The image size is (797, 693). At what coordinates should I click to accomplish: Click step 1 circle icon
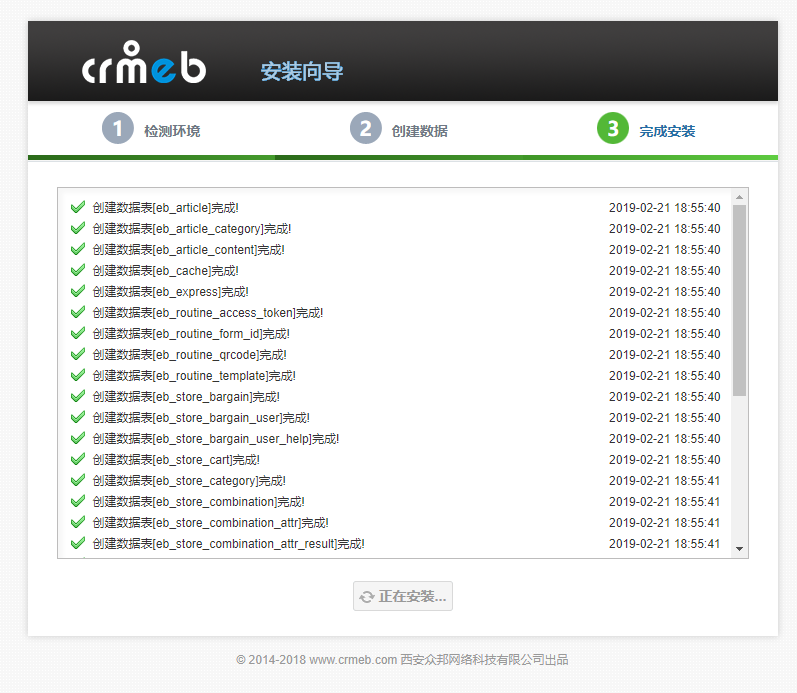pos(117,128)
